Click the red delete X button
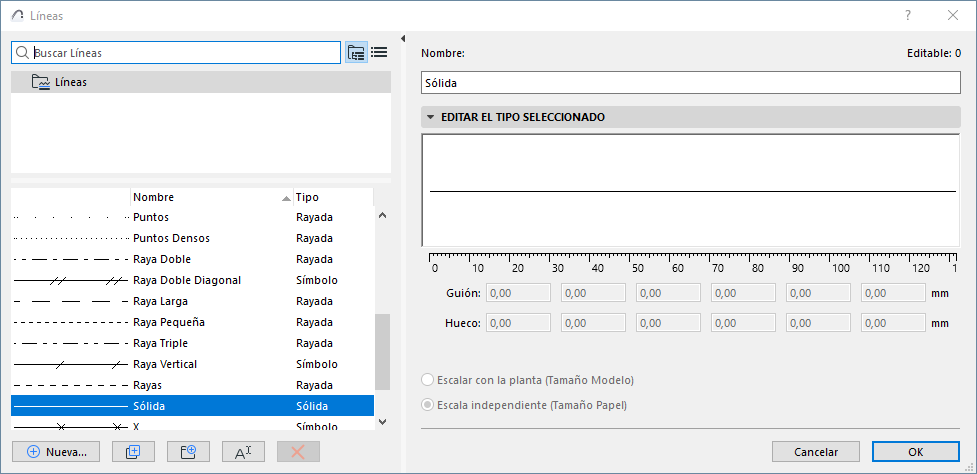This screenshot has height=474, width=977. click(298, 452)
